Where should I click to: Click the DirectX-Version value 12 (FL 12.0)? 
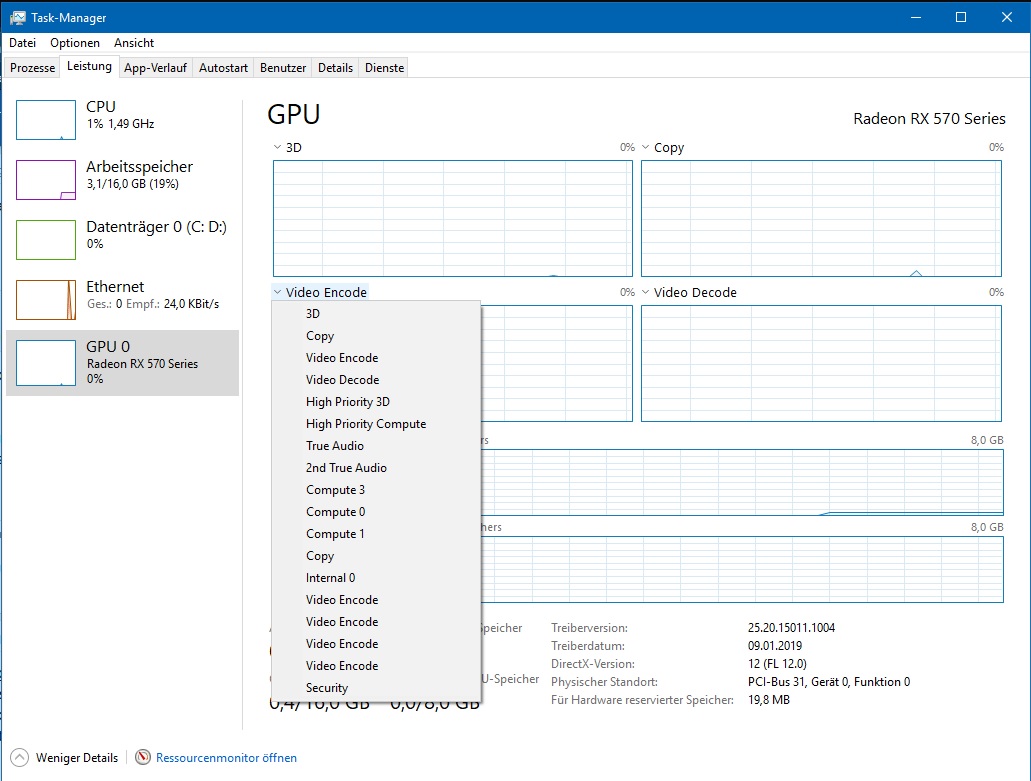pos(777,664)
